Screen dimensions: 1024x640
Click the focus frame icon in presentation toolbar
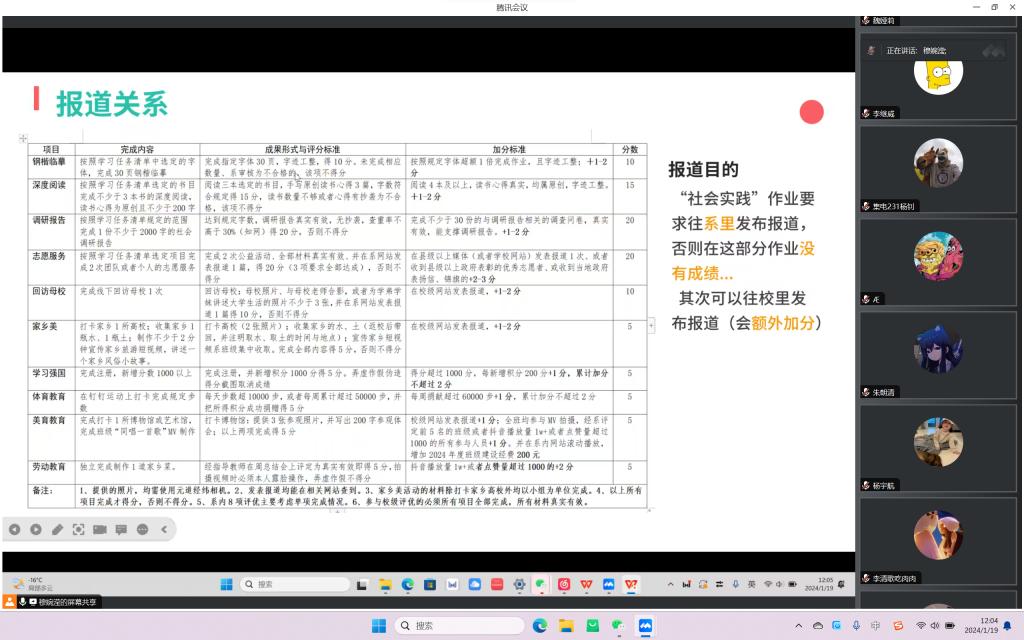click(78, 529)
